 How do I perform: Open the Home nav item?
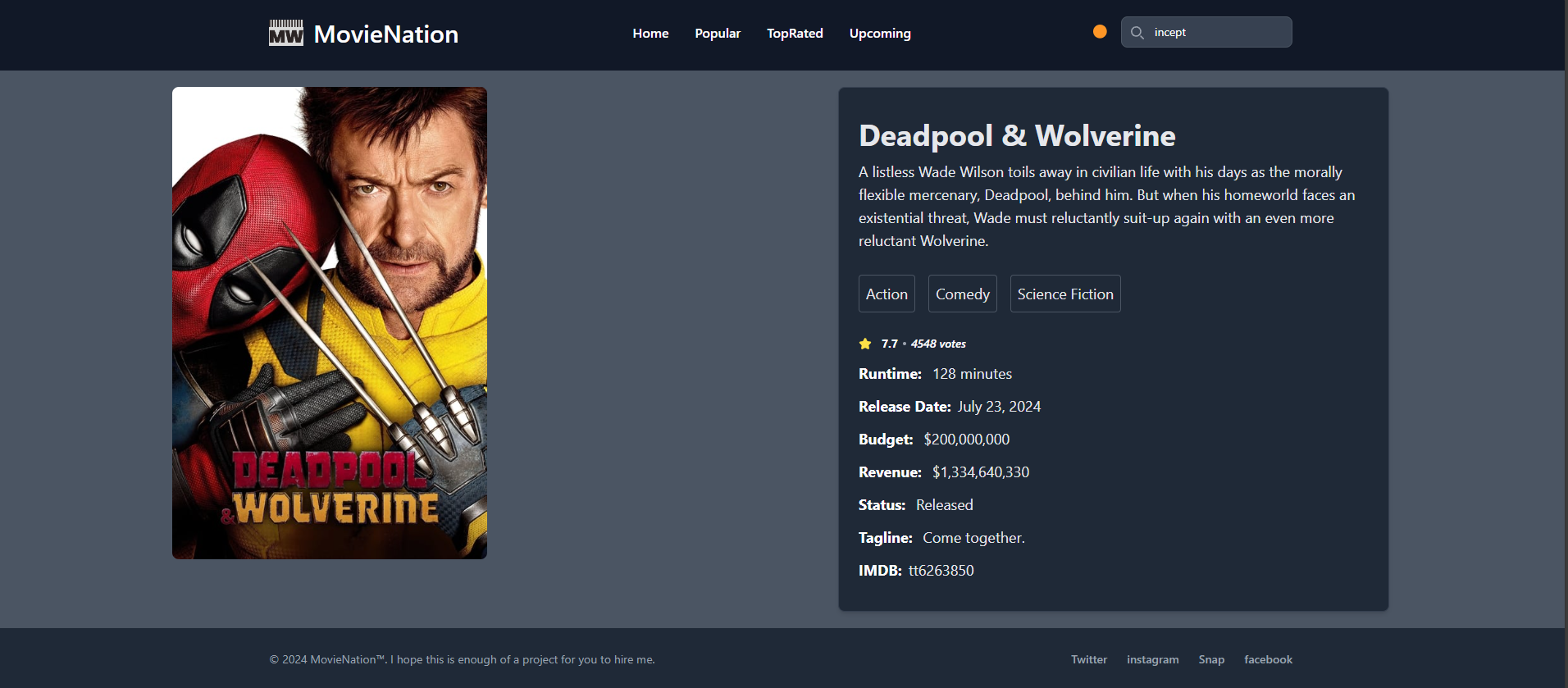coord(650,34)
